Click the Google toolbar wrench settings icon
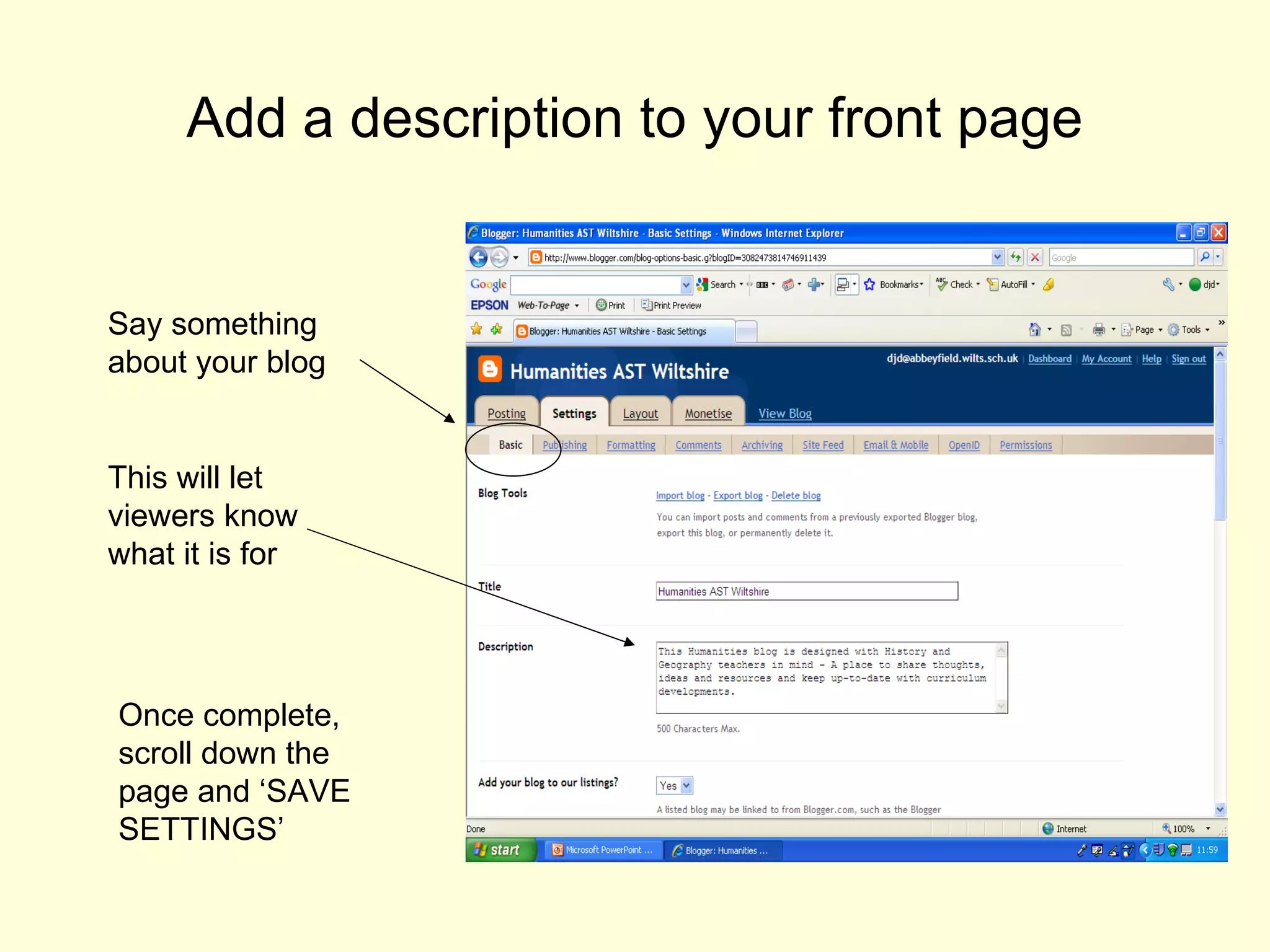Screen dimensions: 1270x952 pyautogui.click(x=1168, y=284)
